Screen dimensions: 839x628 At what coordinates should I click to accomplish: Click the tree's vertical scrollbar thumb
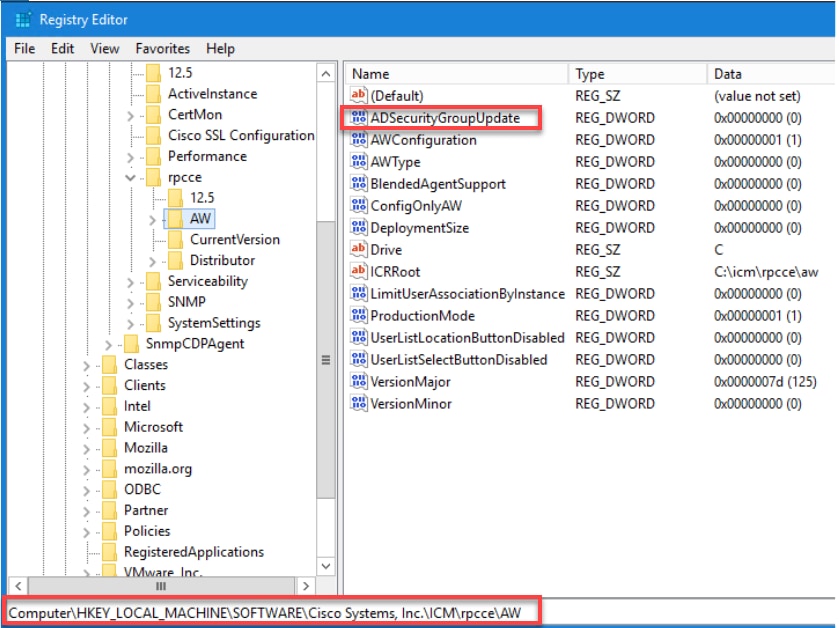pos(325,359)
